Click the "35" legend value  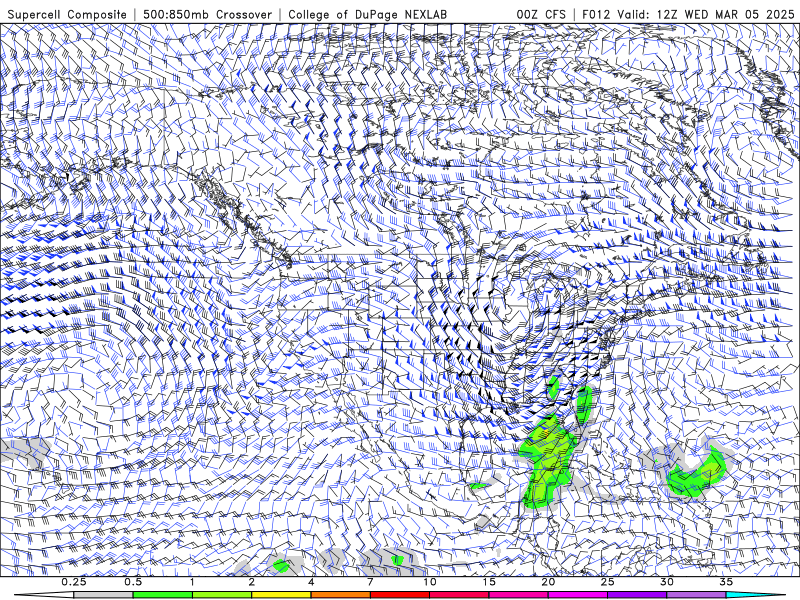pos(726,582)
